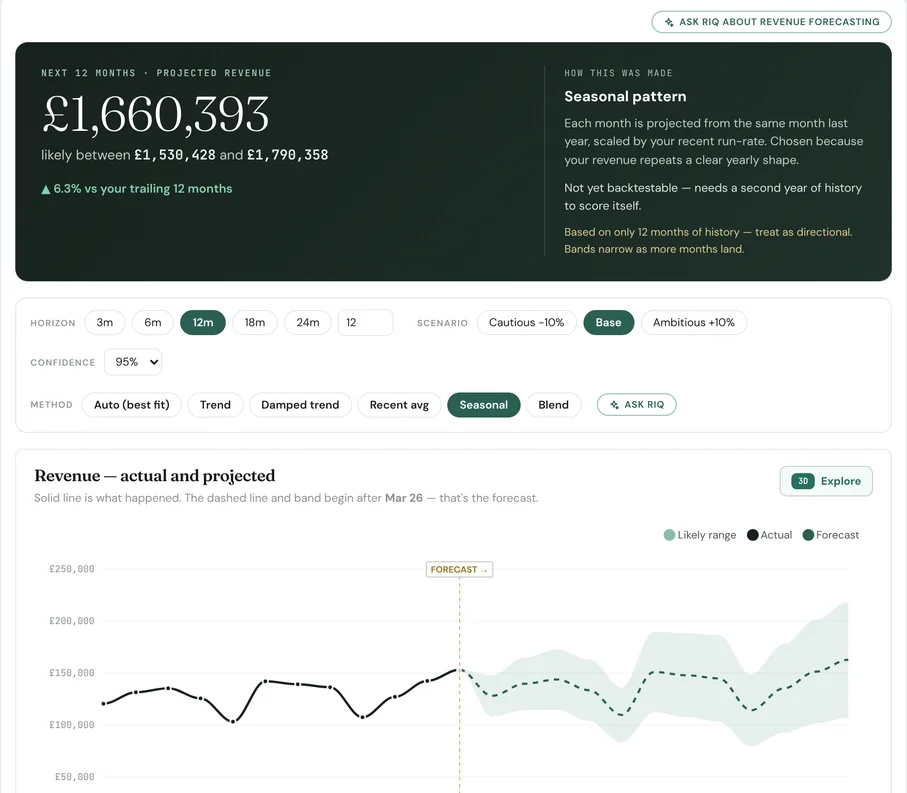The image size is (907, 793).
Task: Click the 'Revenue — actual and projected' title
Action: [x=154, y=475]
